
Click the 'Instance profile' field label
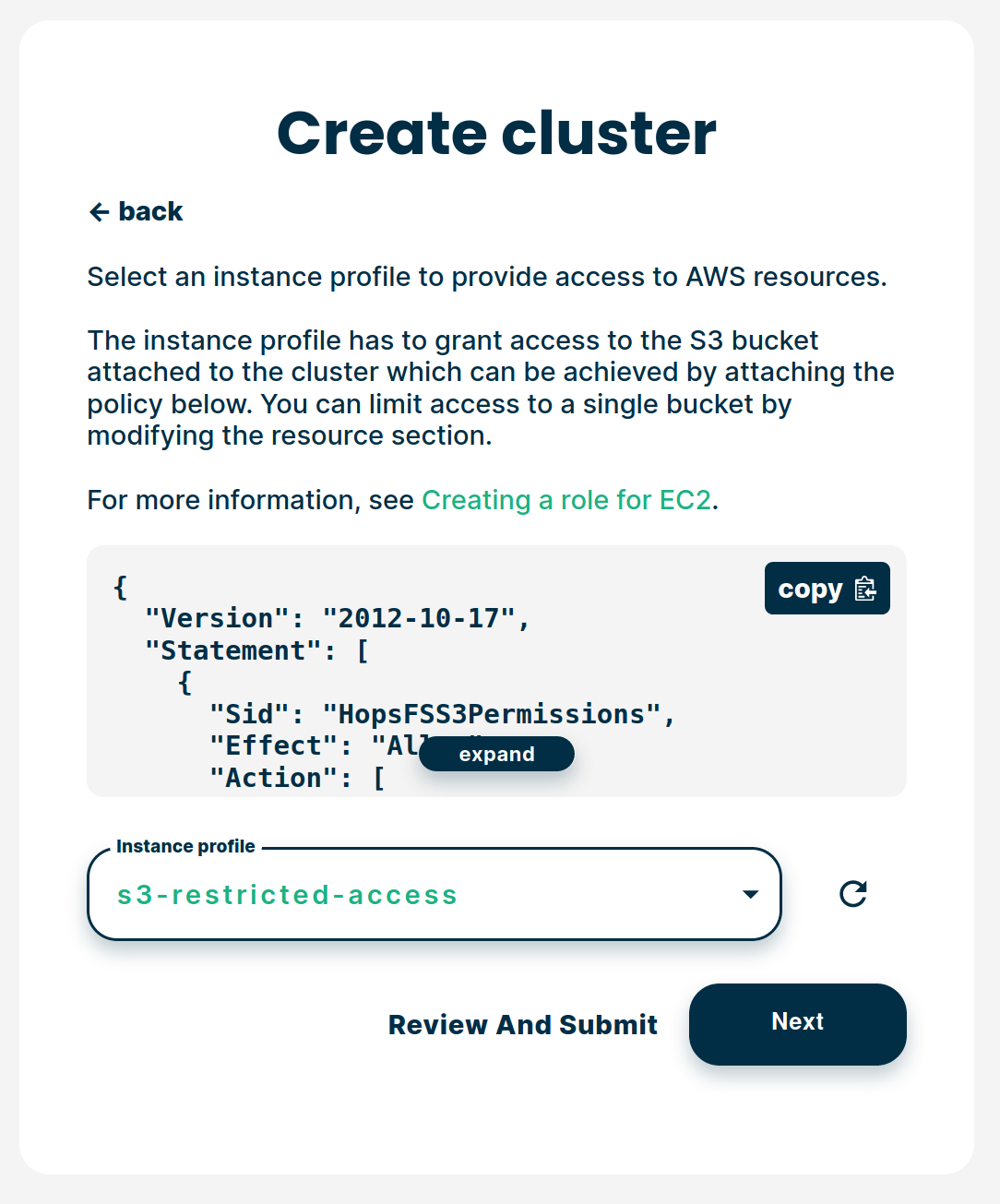[185, 847]
